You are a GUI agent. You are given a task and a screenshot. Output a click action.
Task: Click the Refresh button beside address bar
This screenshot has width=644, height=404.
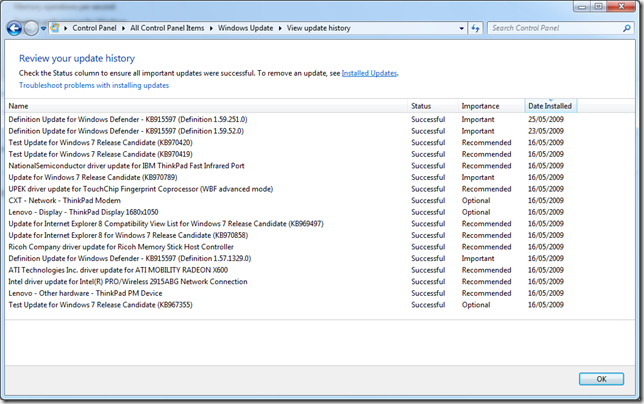tap(476, 28)
